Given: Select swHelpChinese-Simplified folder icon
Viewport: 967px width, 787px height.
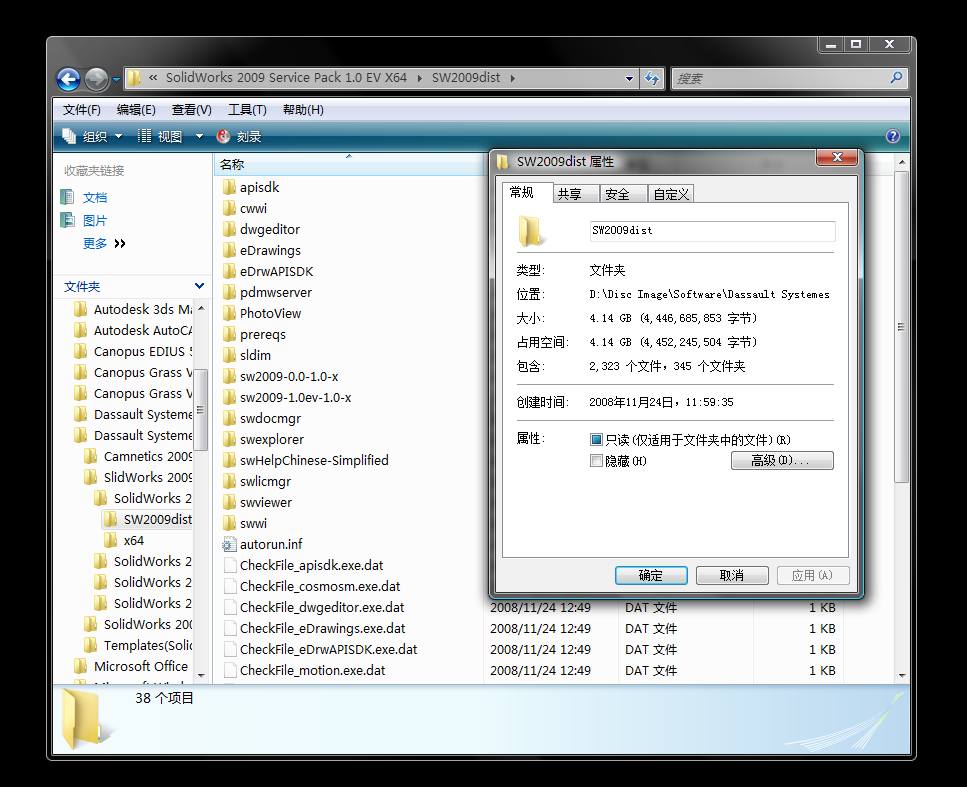Looking at the screenshot, I should pyautogui.click(x=229, y=459).
